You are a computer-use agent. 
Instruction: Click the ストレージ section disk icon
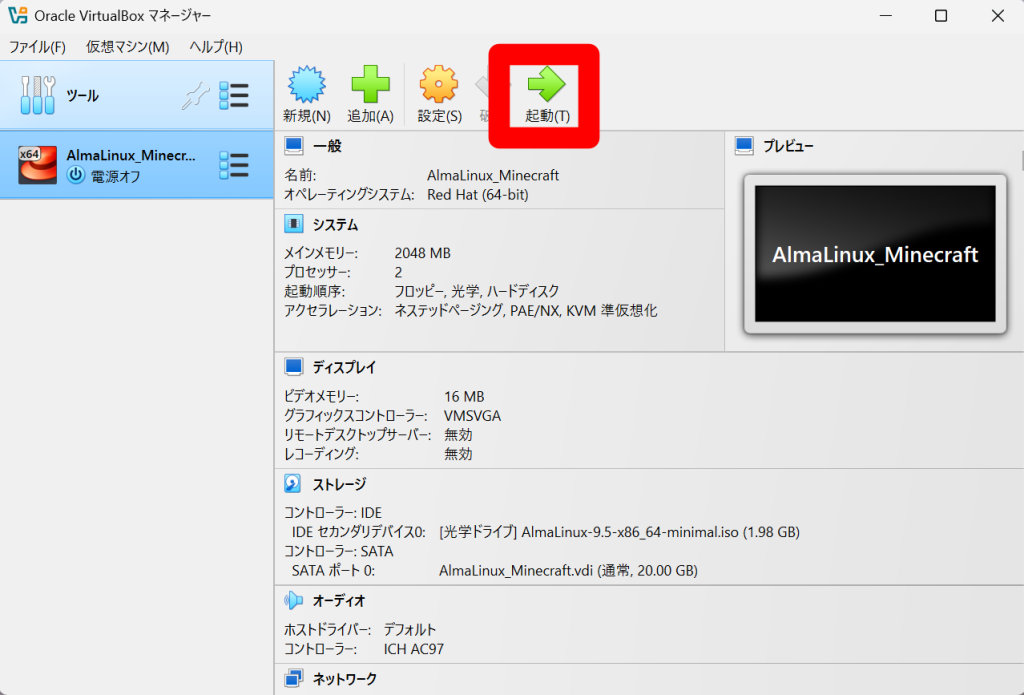[293, 483]
